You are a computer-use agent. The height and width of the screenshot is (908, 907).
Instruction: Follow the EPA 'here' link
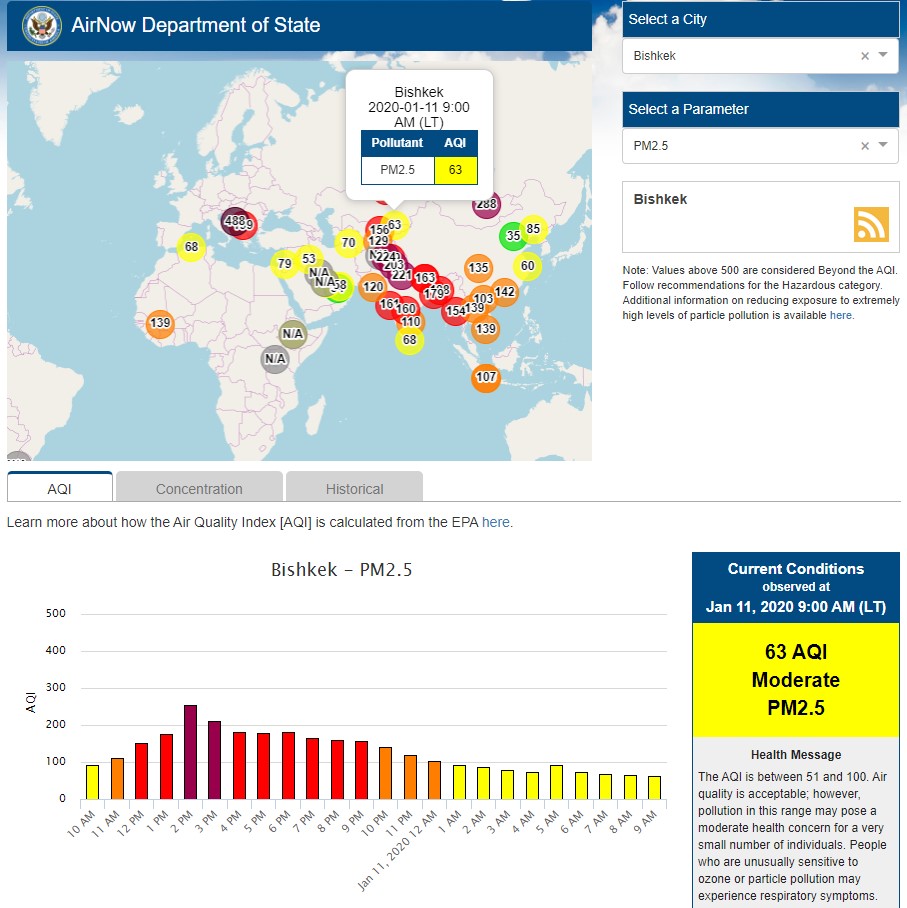point(495,522)
